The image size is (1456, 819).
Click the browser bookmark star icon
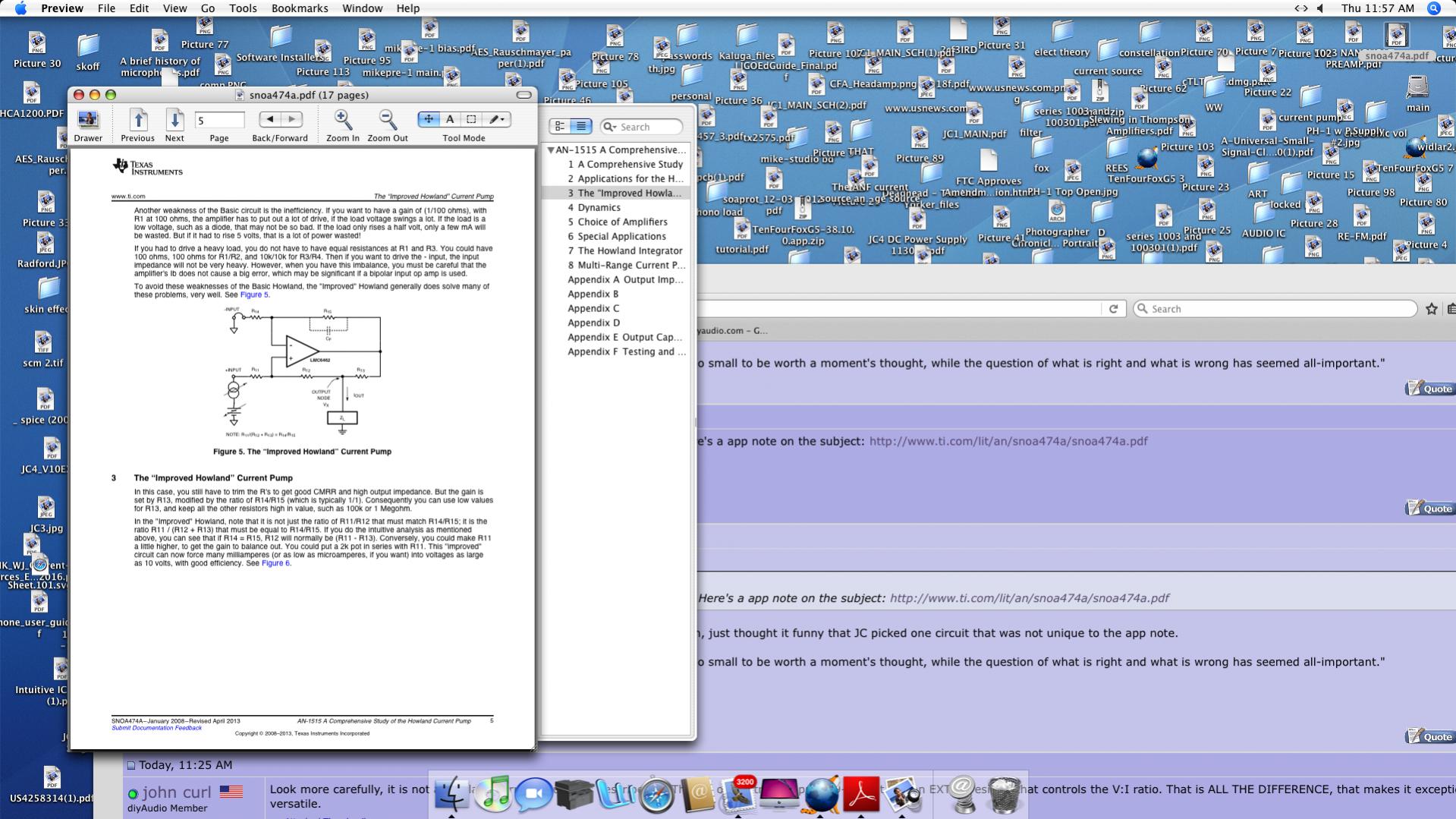point(1431,309)
